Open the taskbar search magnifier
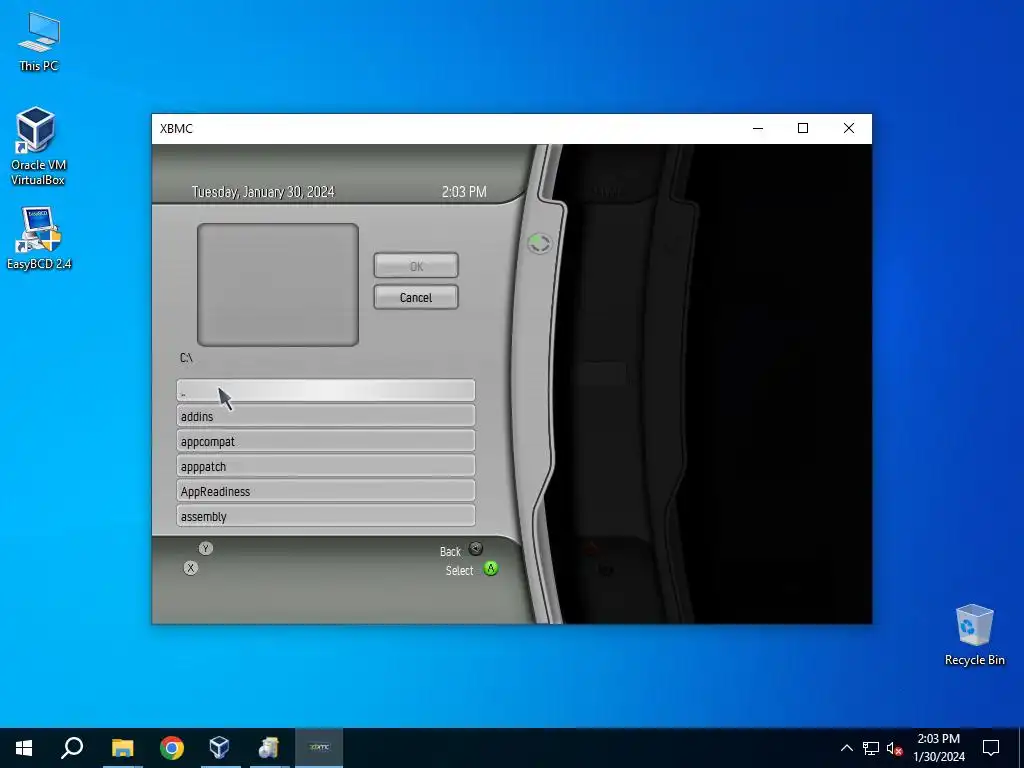The image size is (1024, 768). (x=72, y=748)
